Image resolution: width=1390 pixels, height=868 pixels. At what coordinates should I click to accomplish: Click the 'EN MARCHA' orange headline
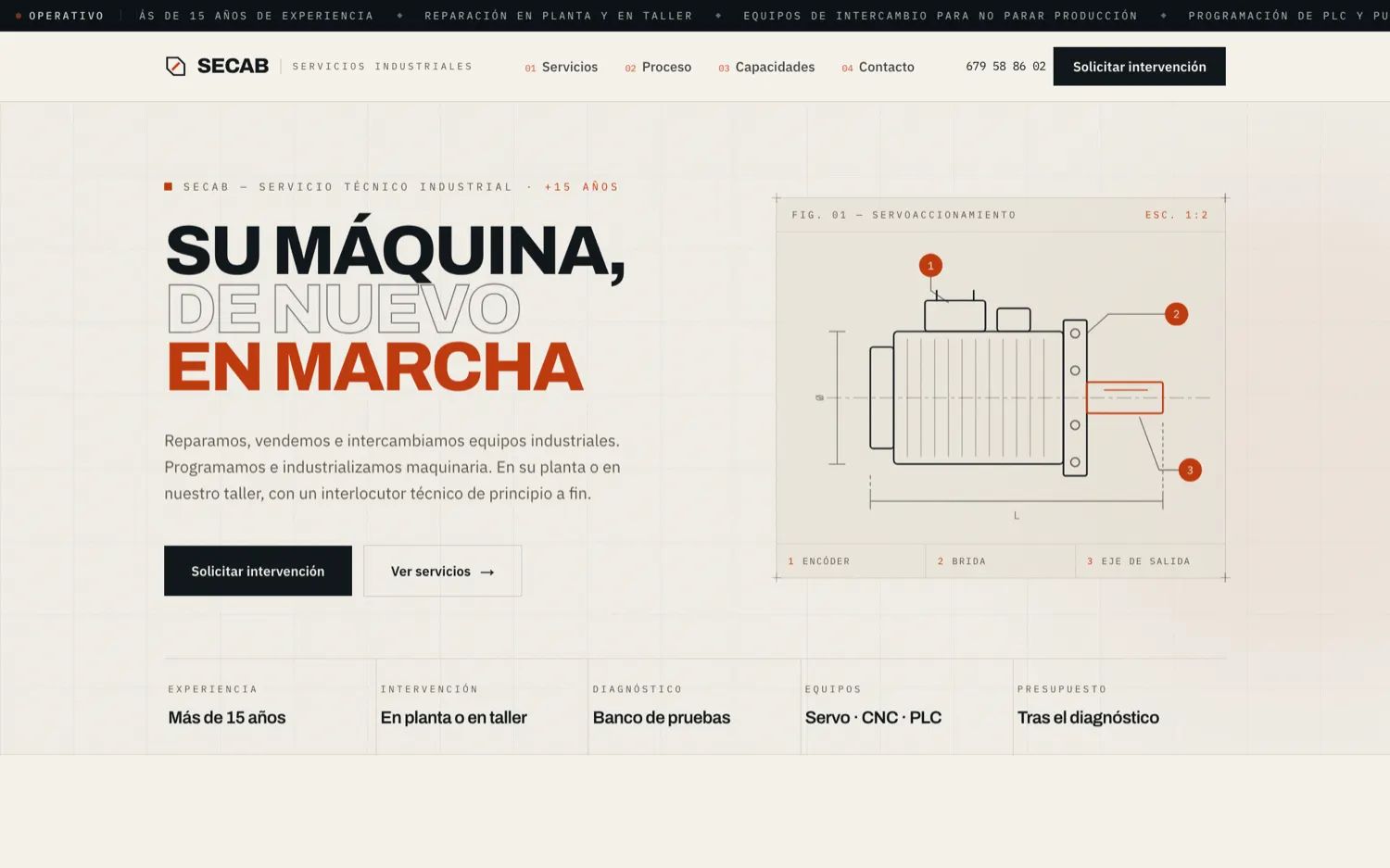(374, 367)
